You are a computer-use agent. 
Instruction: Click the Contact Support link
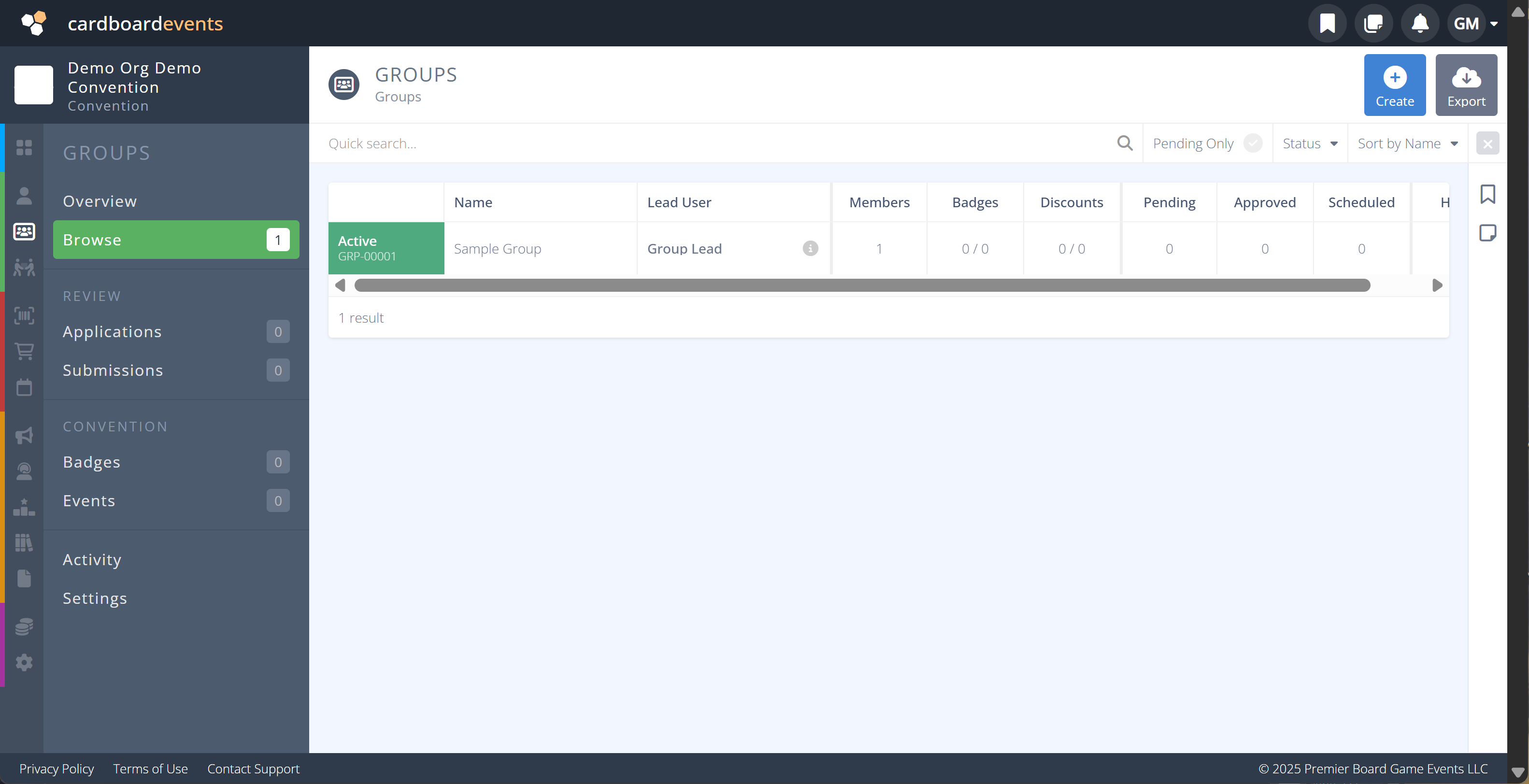[x=253, y=769]
